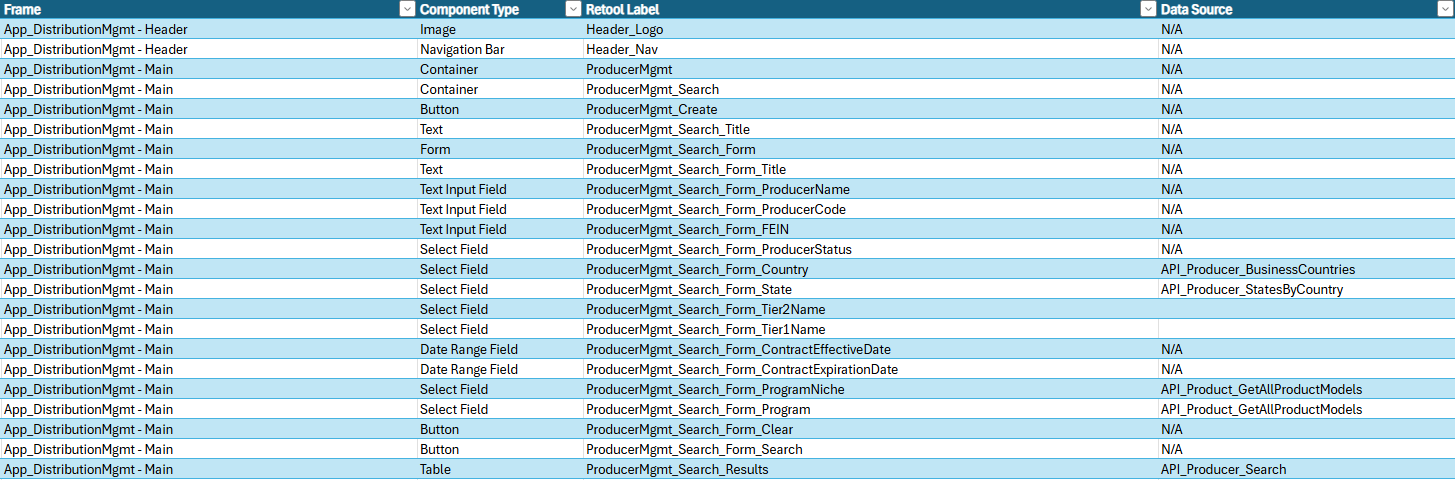Click the ProducerMgmt_Search_Form_Clear cell
This screenshot has height=480, width=1455.
click(870, 429)
